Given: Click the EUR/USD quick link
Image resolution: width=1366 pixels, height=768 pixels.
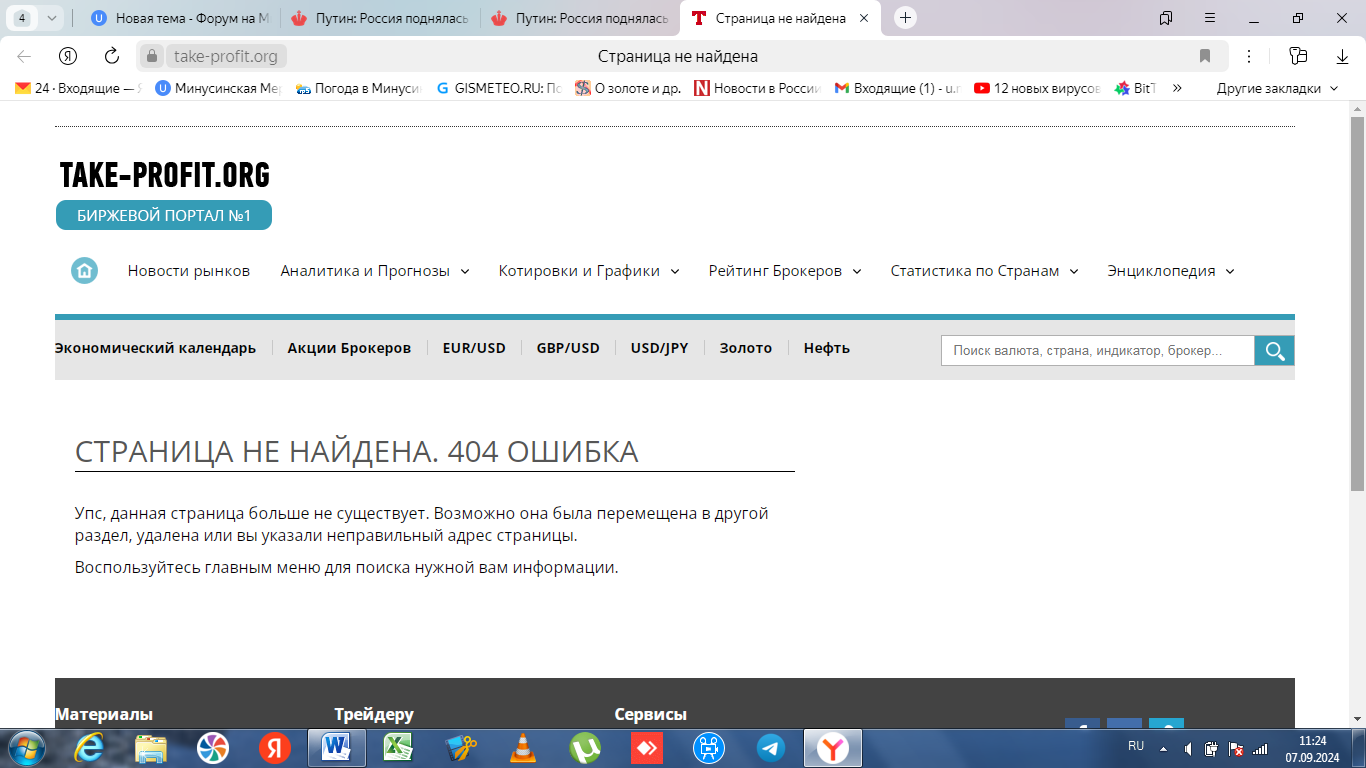Looking at the screenshot, I should tap(474, 348).
